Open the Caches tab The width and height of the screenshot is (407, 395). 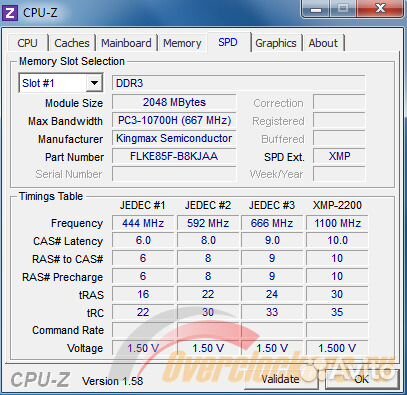72,43
